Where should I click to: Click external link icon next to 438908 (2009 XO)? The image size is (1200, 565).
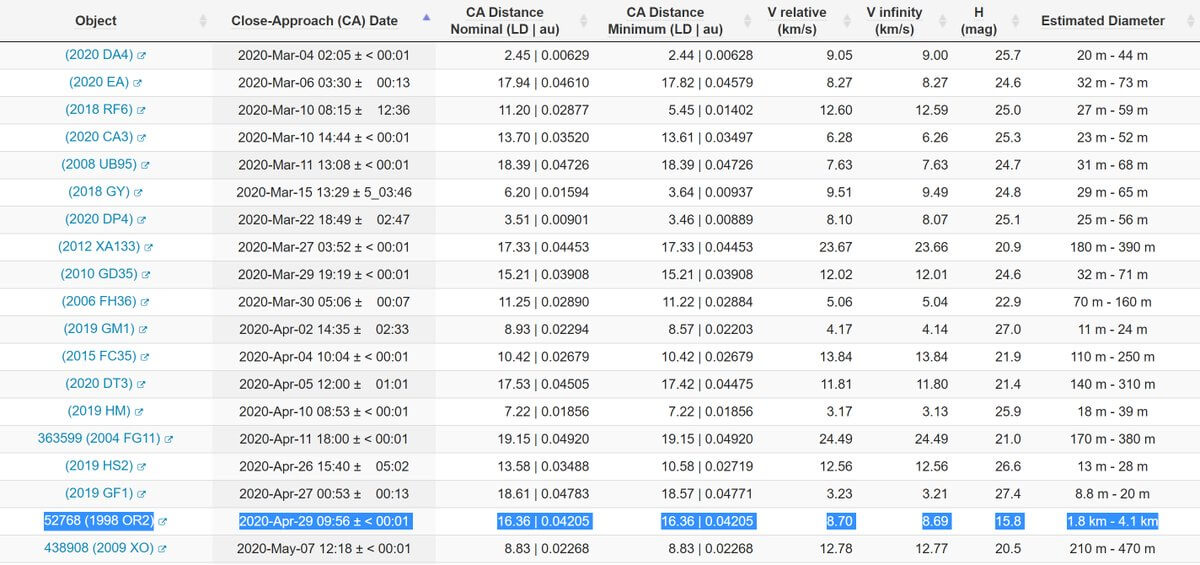click(163, 549)
